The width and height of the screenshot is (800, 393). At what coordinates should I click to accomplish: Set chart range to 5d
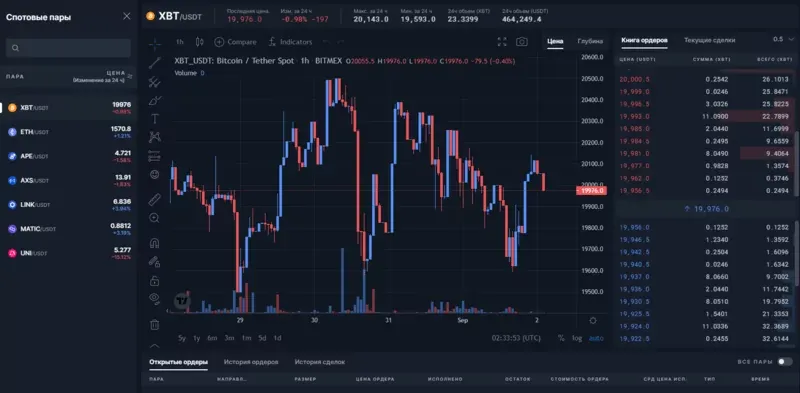pyautogui.click(x=262, y=338)
